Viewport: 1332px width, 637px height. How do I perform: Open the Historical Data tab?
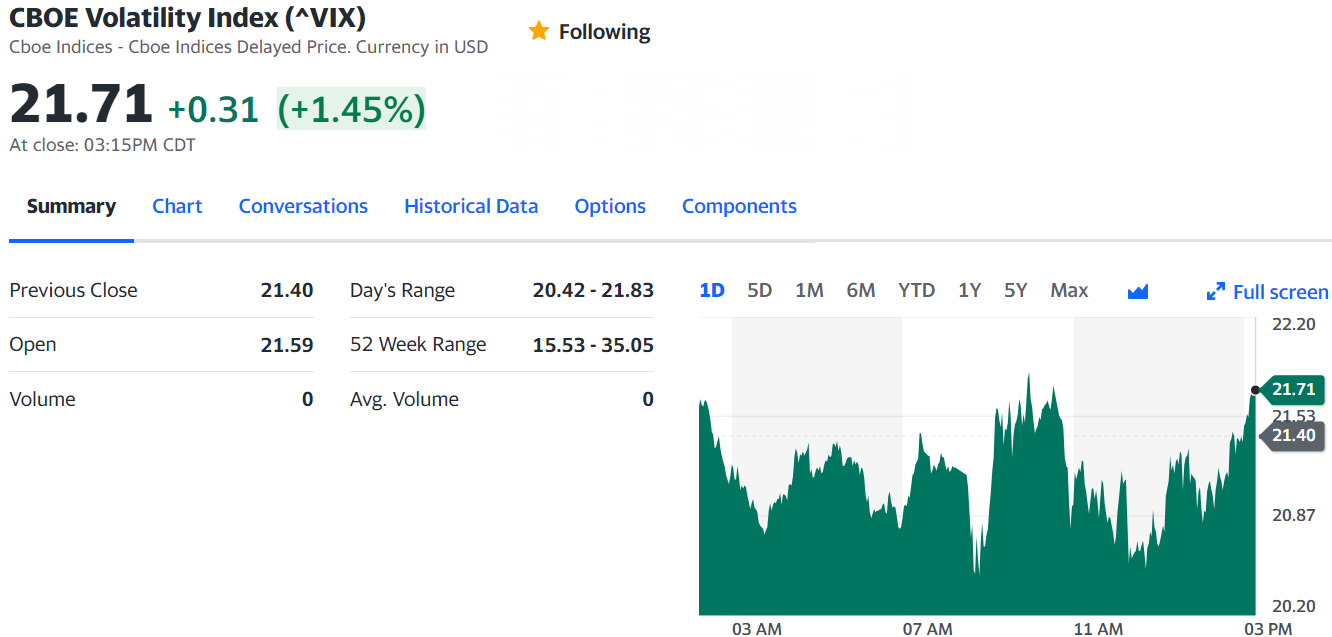point(471,206)
